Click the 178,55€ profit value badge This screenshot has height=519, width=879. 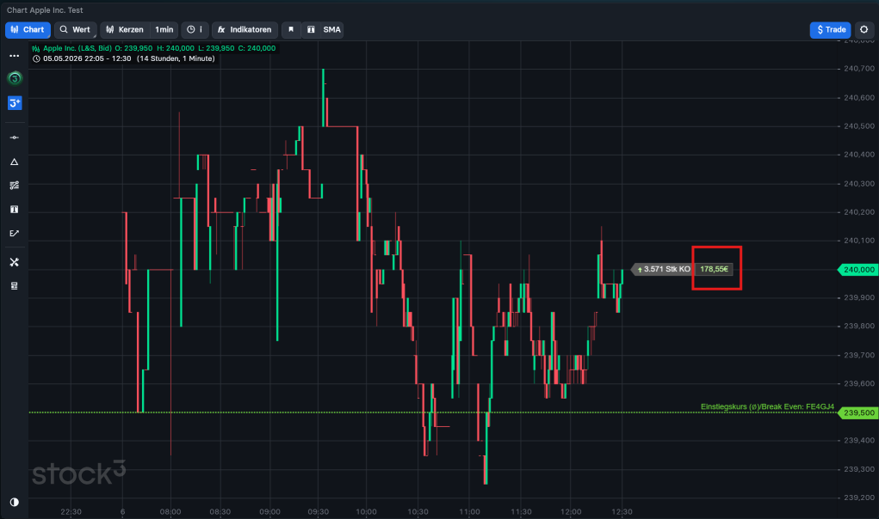[714, 270]
